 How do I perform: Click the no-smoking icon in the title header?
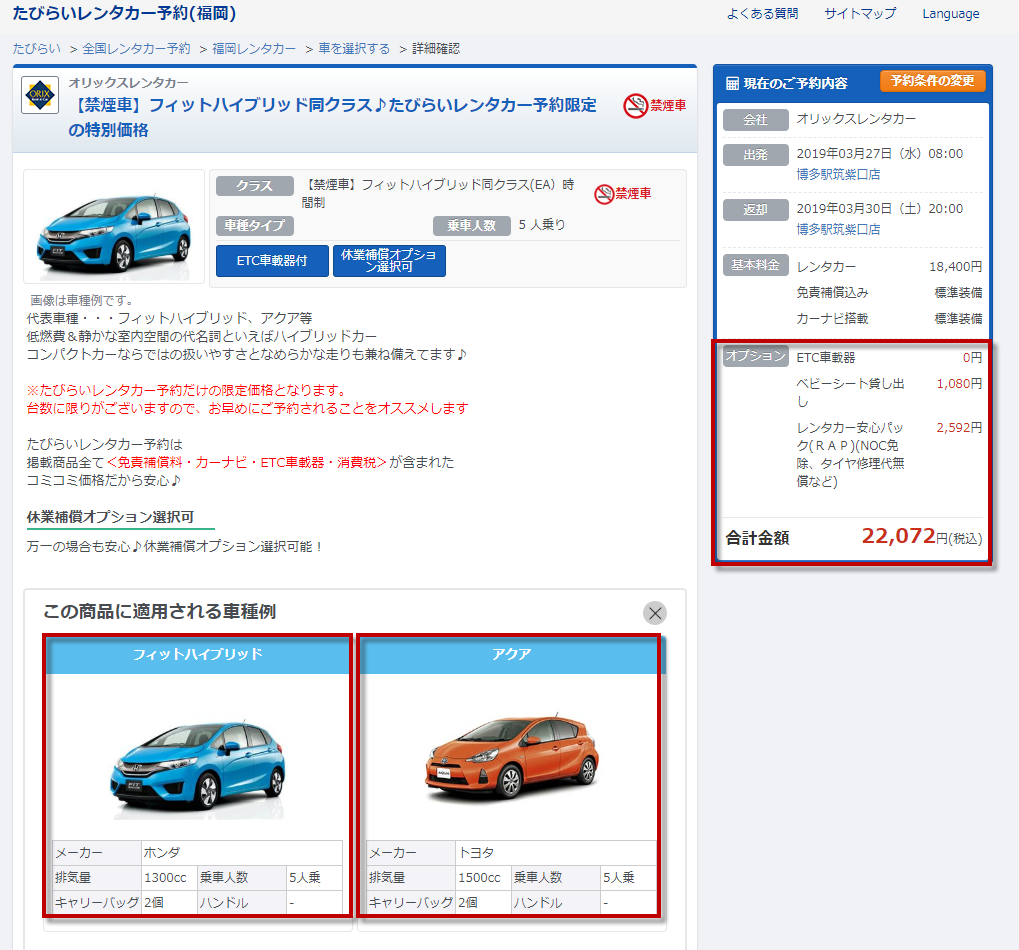(x=636, y=105)
